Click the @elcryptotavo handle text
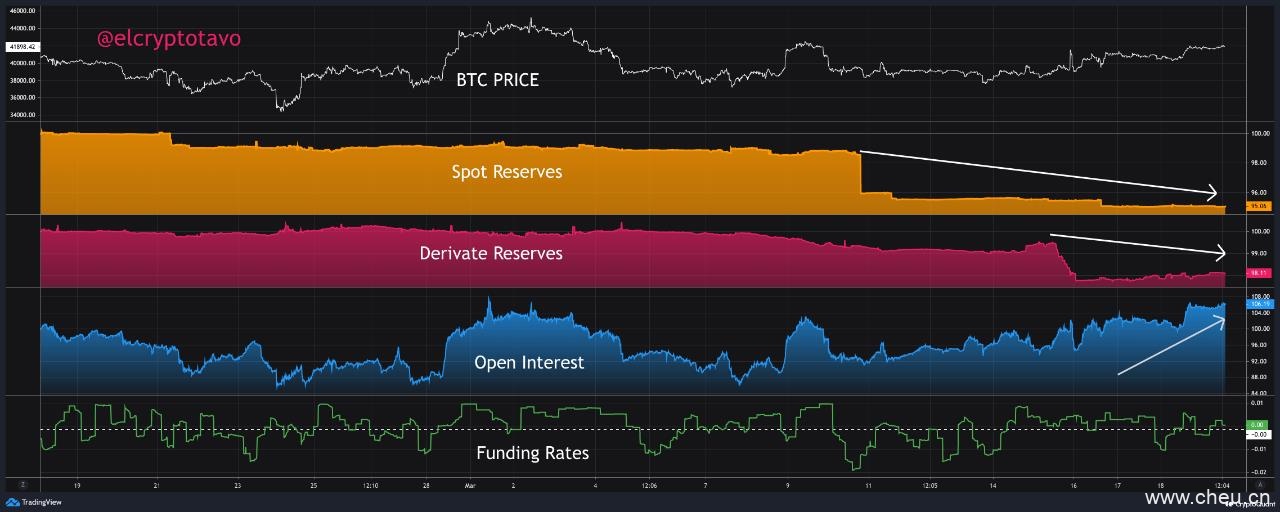Viewport: 1280px width, 512px height. coord(168,39)
